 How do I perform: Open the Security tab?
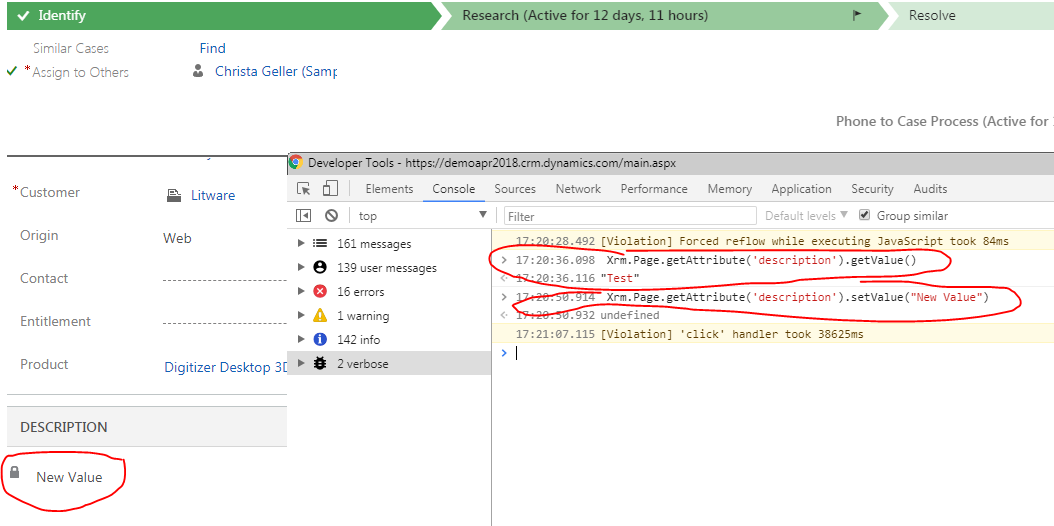point(872,189)
